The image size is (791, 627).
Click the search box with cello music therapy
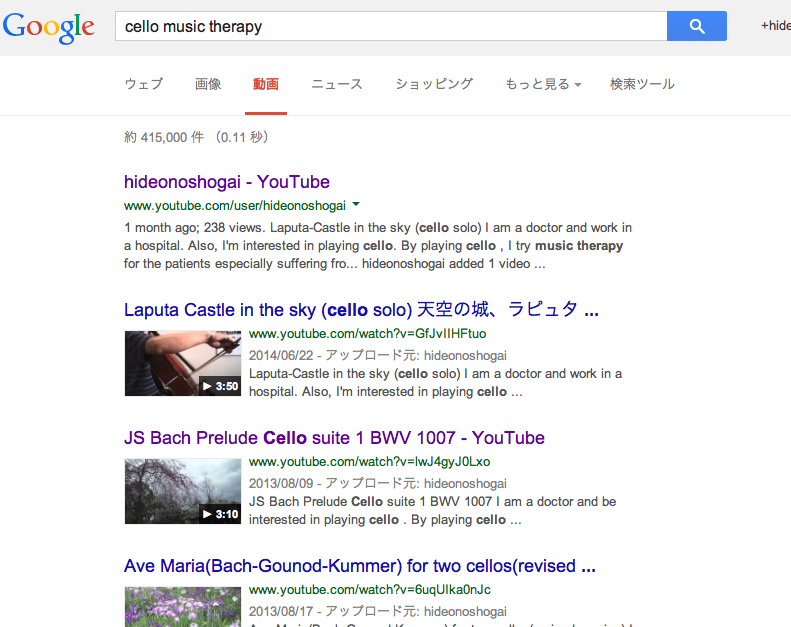[391, 26]
